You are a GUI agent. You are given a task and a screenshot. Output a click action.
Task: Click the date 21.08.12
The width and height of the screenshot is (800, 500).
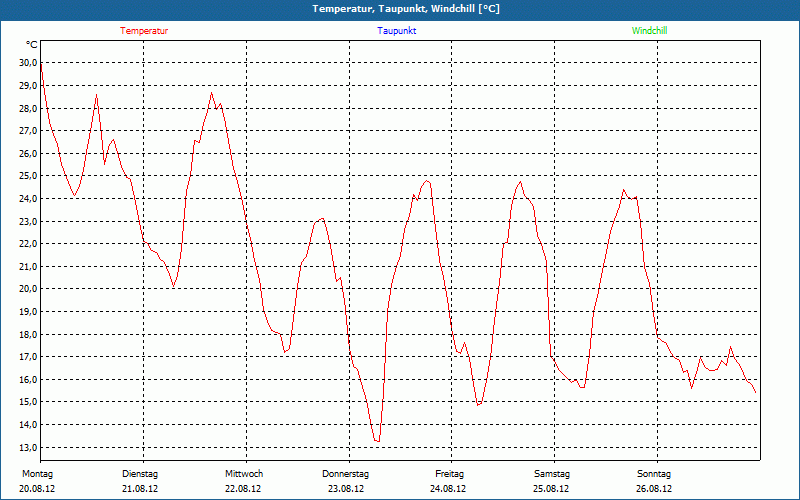(140, 489)
